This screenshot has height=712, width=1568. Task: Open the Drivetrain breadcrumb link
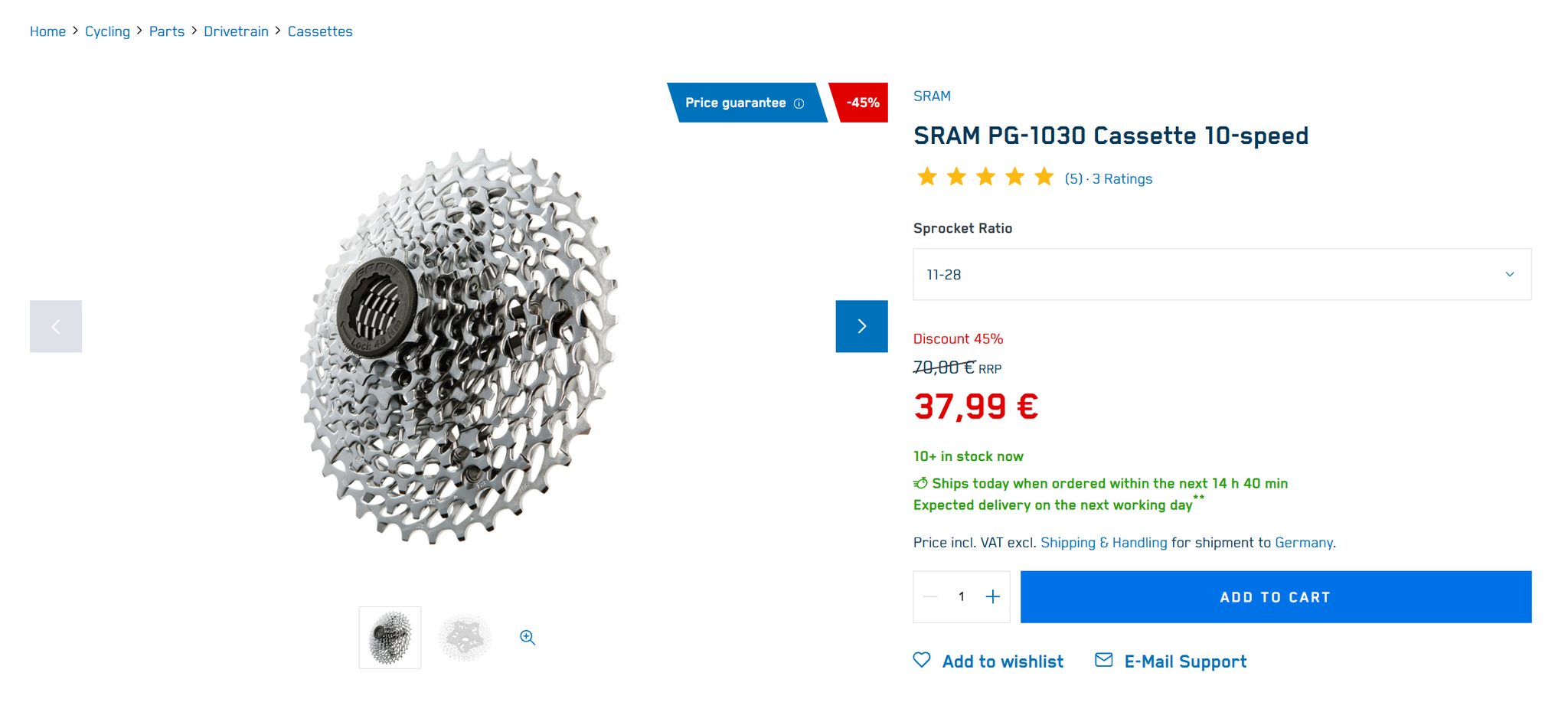click(x=236, y=31)
